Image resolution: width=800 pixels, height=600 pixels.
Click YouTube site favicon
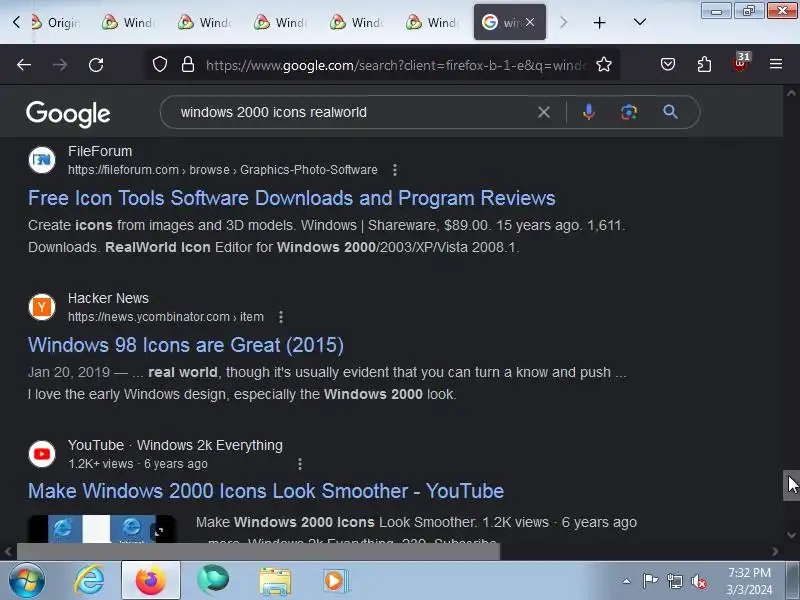[42, 454]
